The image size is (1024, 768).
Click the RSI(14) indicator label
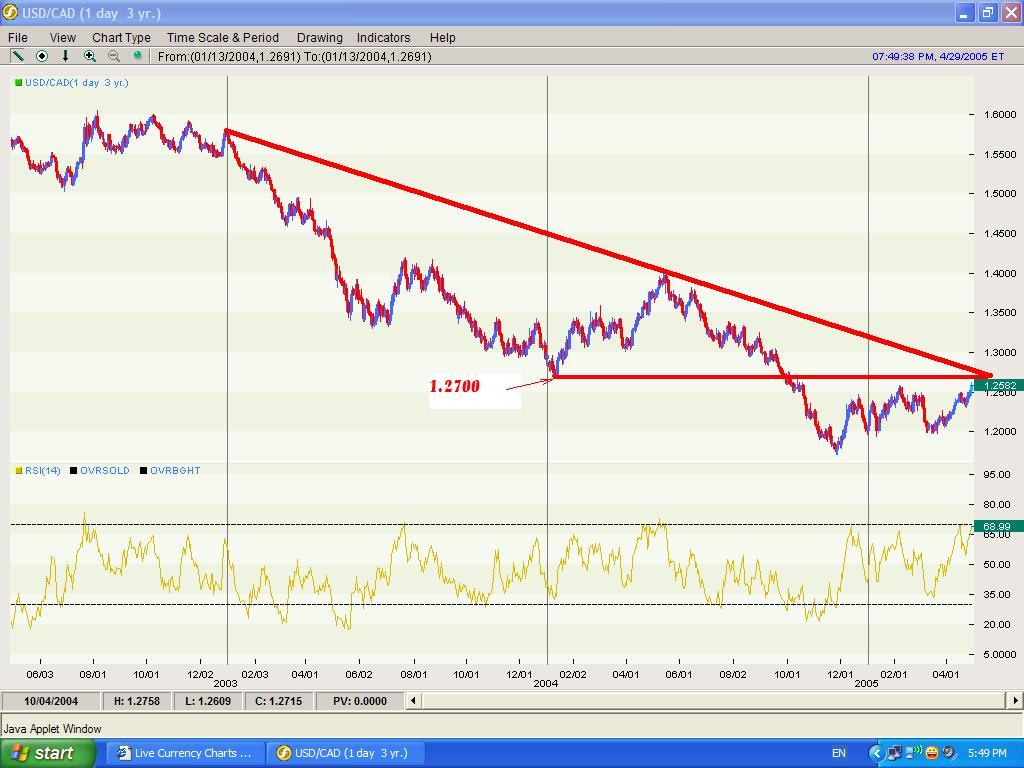(42, 470)
